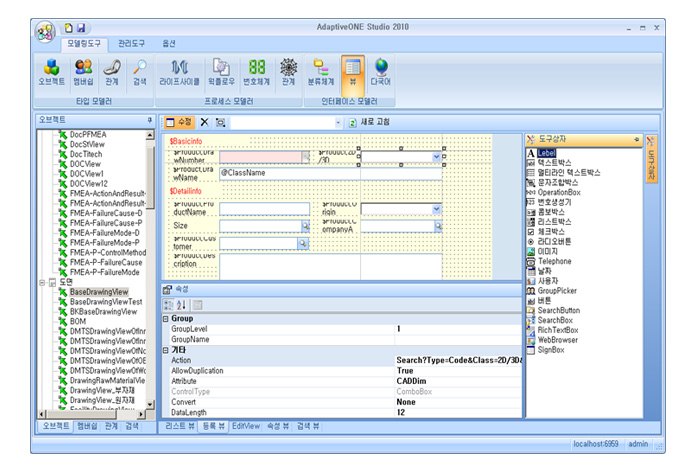Switch to the EditView bottom tab
The width and height of the screenshot is (700, 471).
pos(246,426)
